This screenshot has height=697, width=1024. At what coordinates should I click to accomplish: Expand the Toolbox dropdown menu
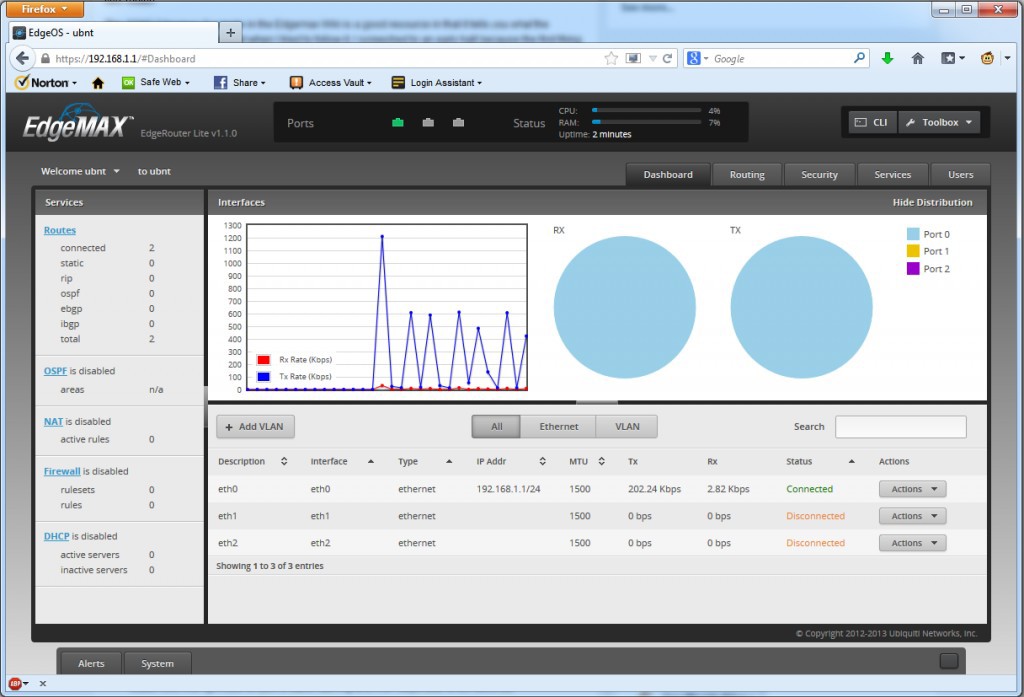click(939, 123)
